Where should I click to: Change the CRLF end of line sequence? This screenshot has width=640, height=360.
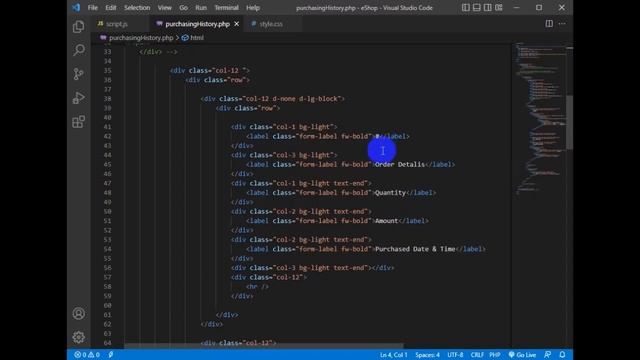click(477, 355)
